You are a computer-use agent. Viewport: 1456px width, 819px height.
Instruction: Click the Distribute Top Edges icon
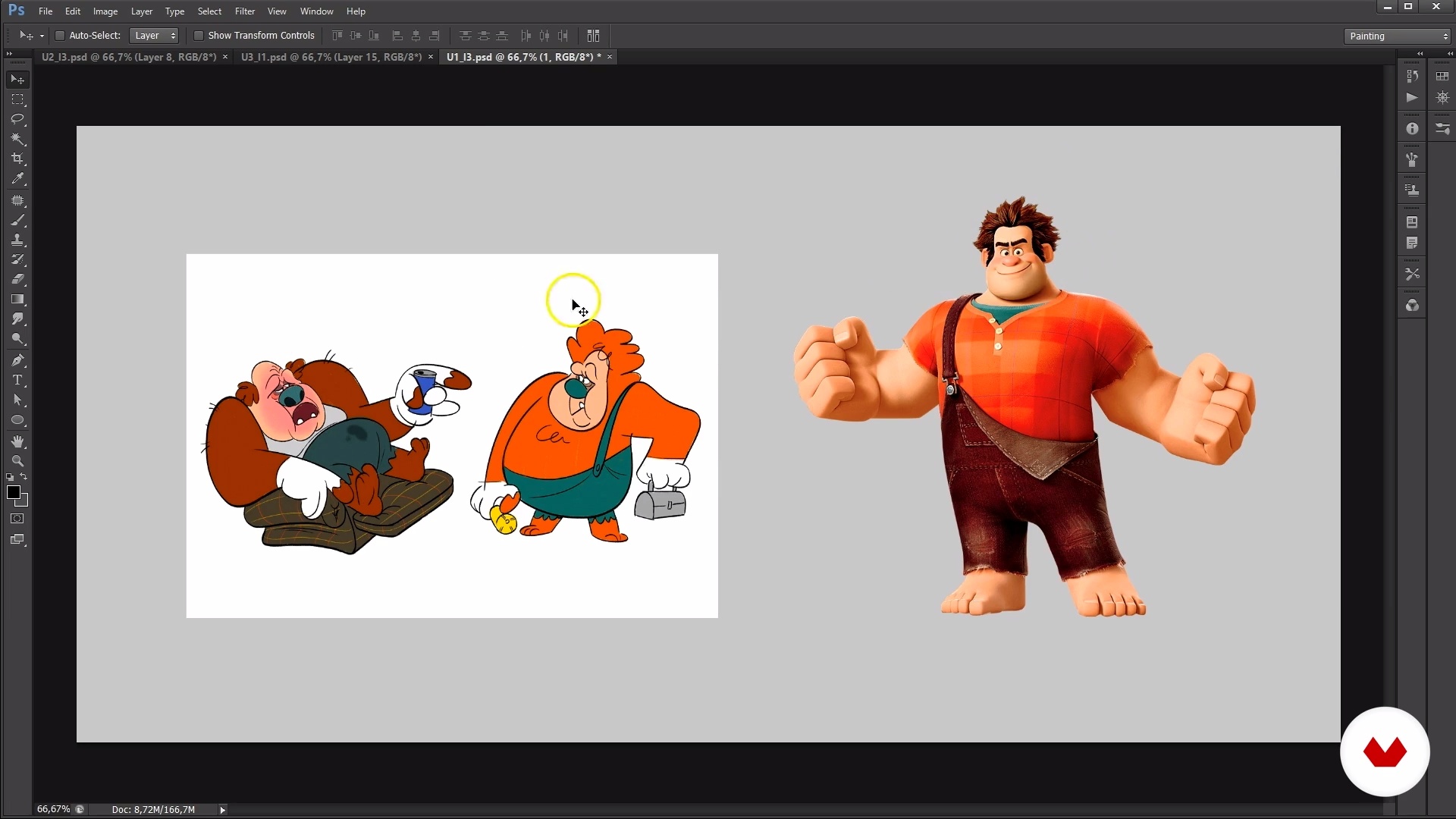coord(465,36)
